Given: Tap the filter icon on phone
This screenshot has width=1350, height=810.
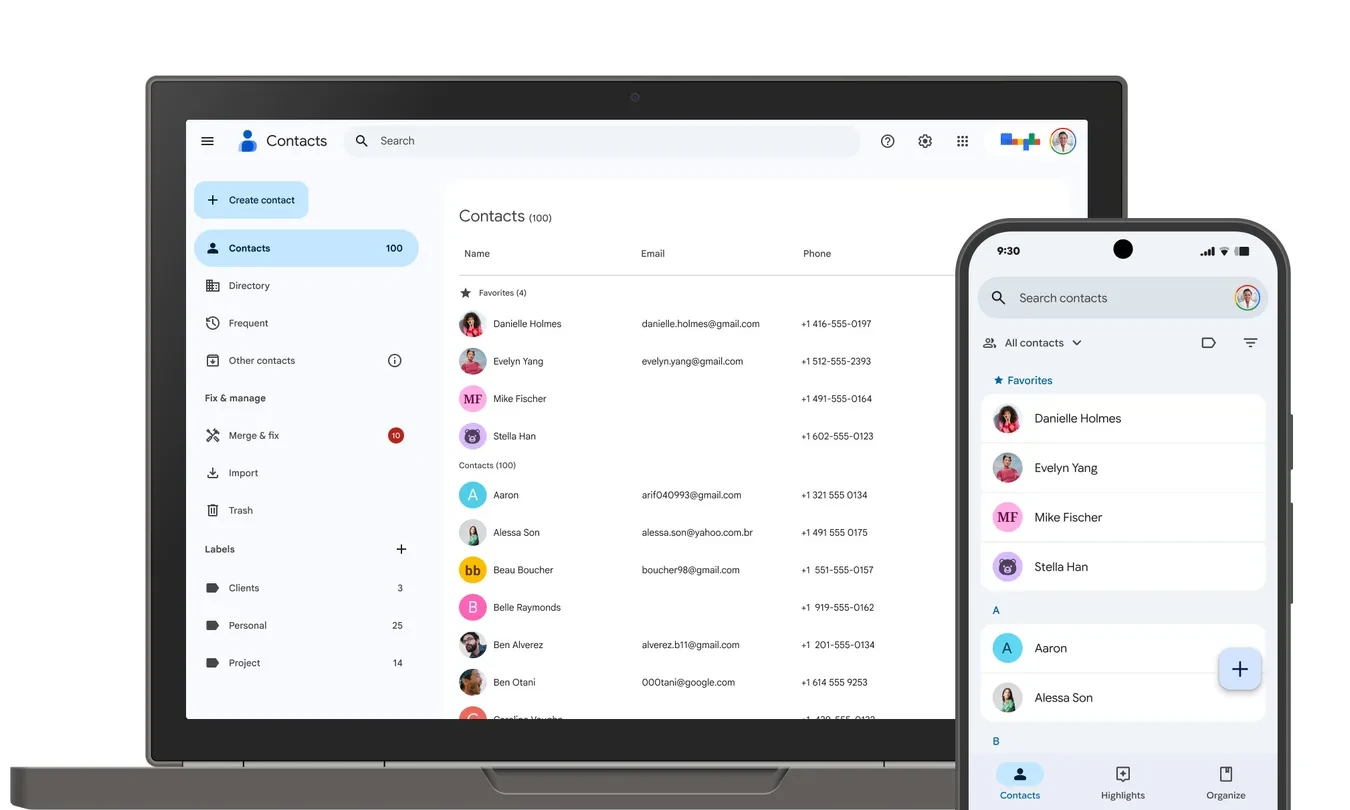Looking at the screenshot, I should point(1250,343).
